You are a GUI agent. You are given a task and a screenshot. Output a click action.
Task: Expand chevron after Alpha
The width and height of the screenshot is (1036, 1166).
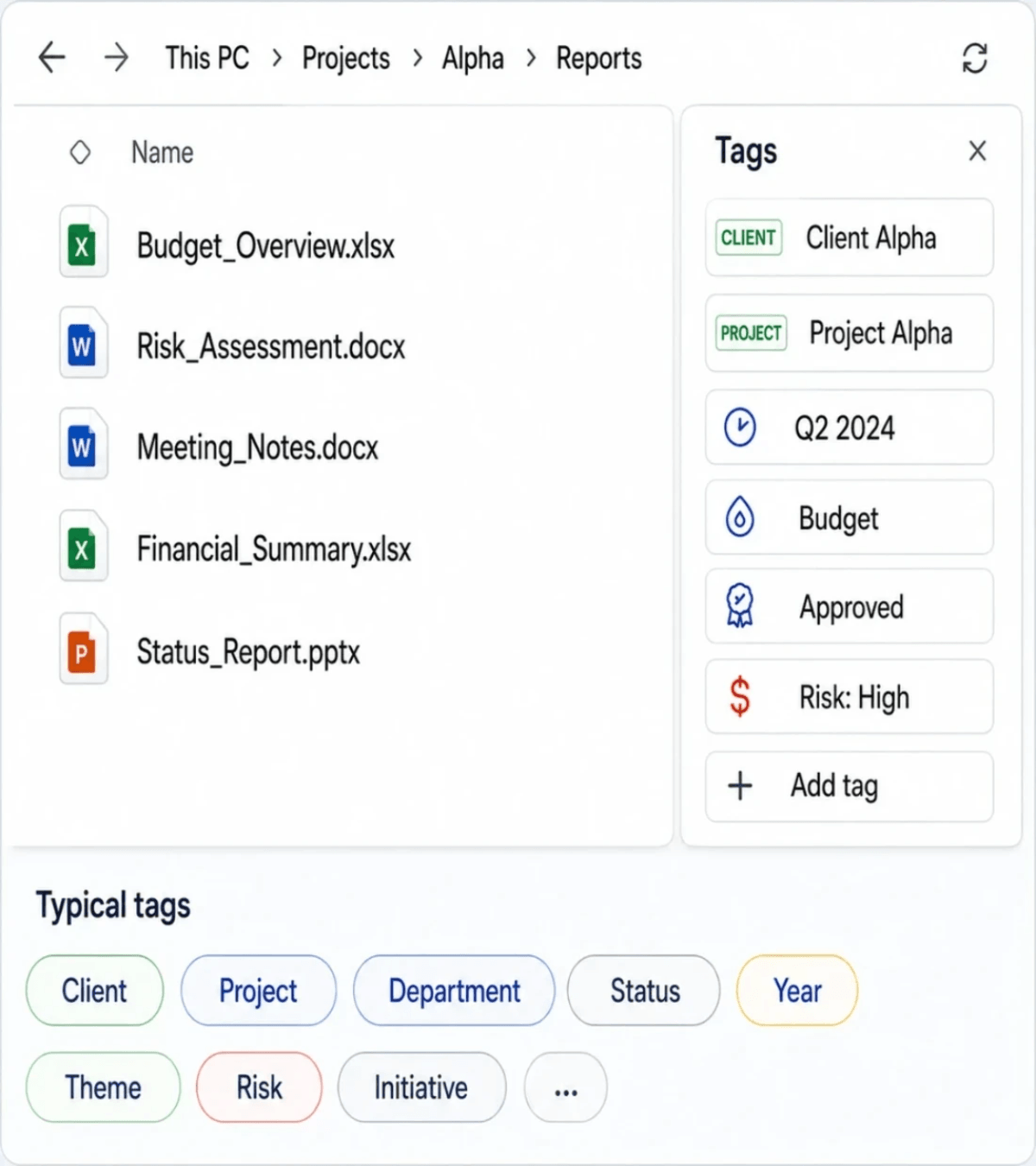pos(531,58)
